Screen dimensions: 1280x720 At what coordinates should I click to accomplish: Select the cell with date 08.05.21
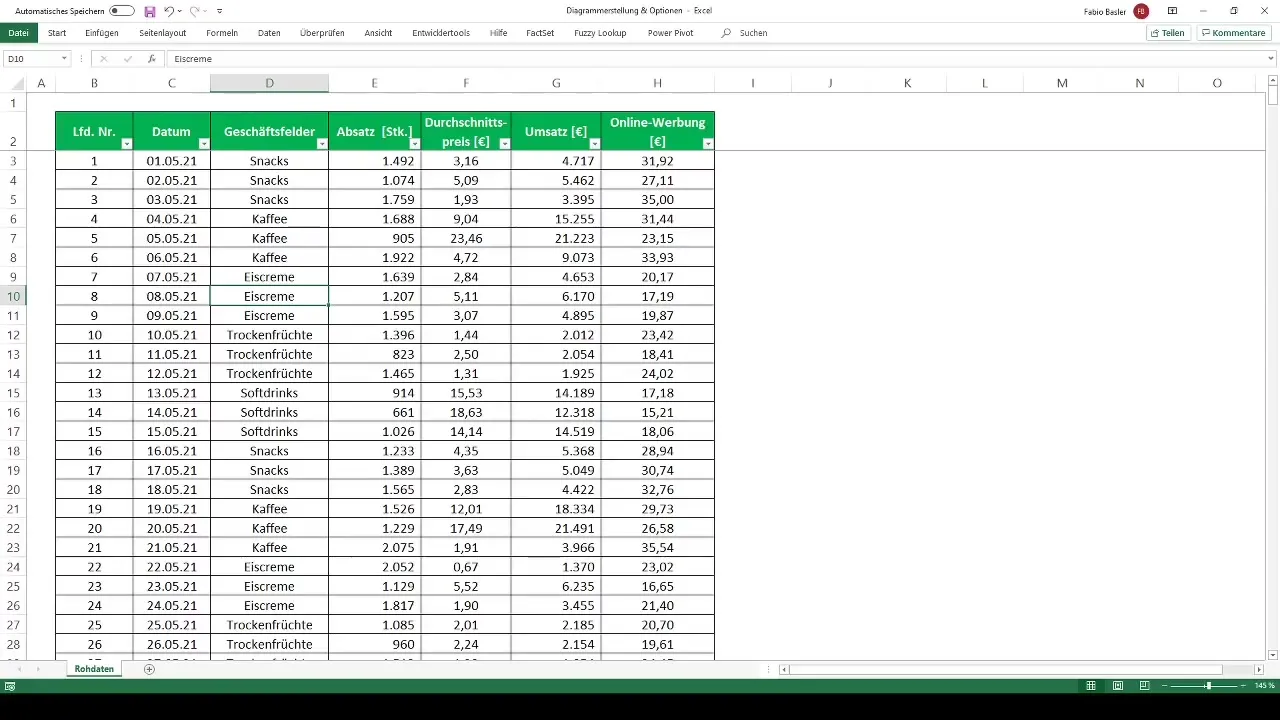(x=171, y=296)
